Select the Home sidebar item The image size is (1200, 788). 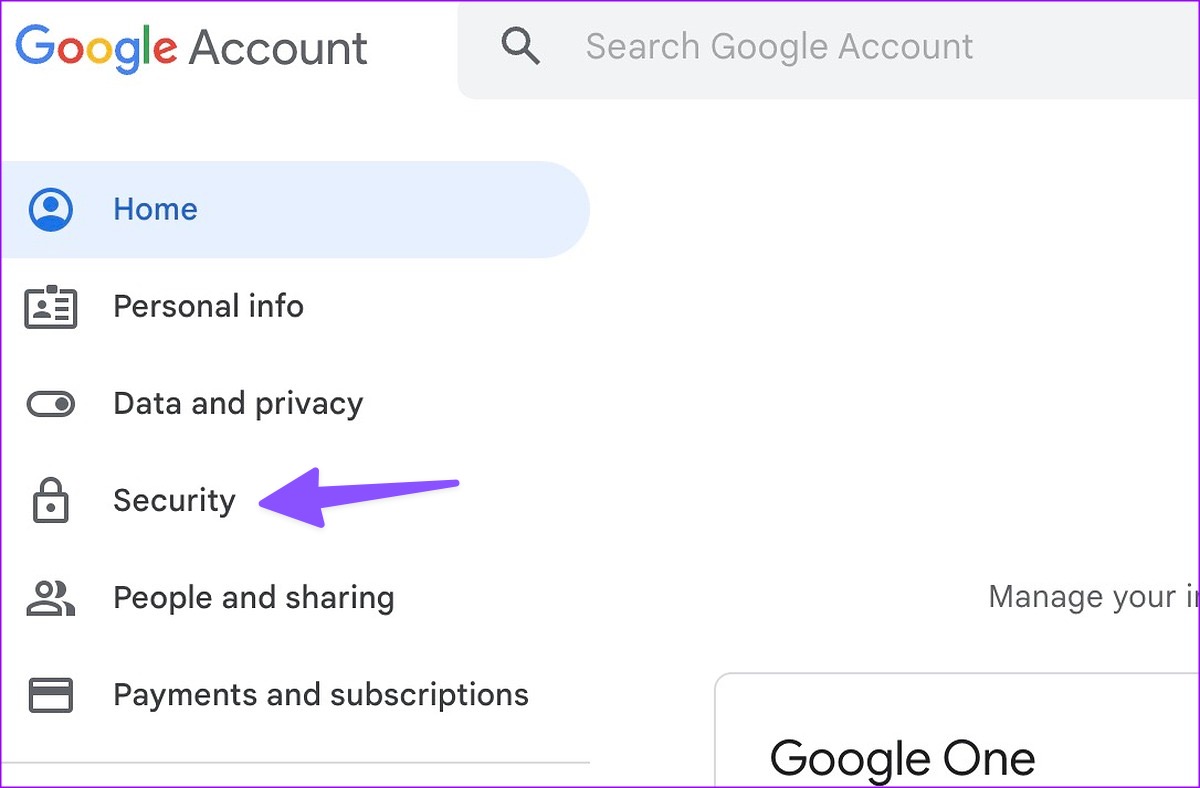click(x=155, y=209)
